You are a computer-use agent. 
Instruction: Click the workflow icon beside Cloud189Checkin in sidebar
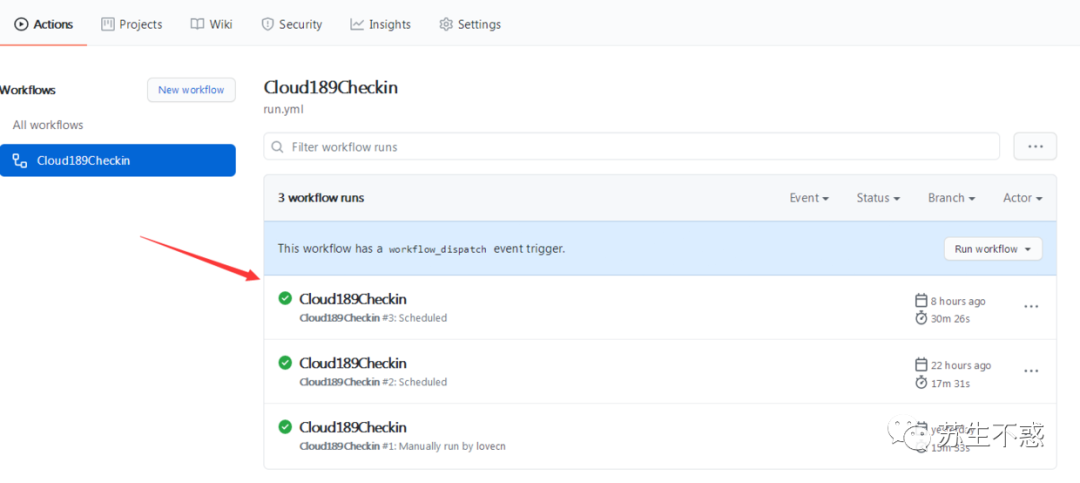point(21,161)
